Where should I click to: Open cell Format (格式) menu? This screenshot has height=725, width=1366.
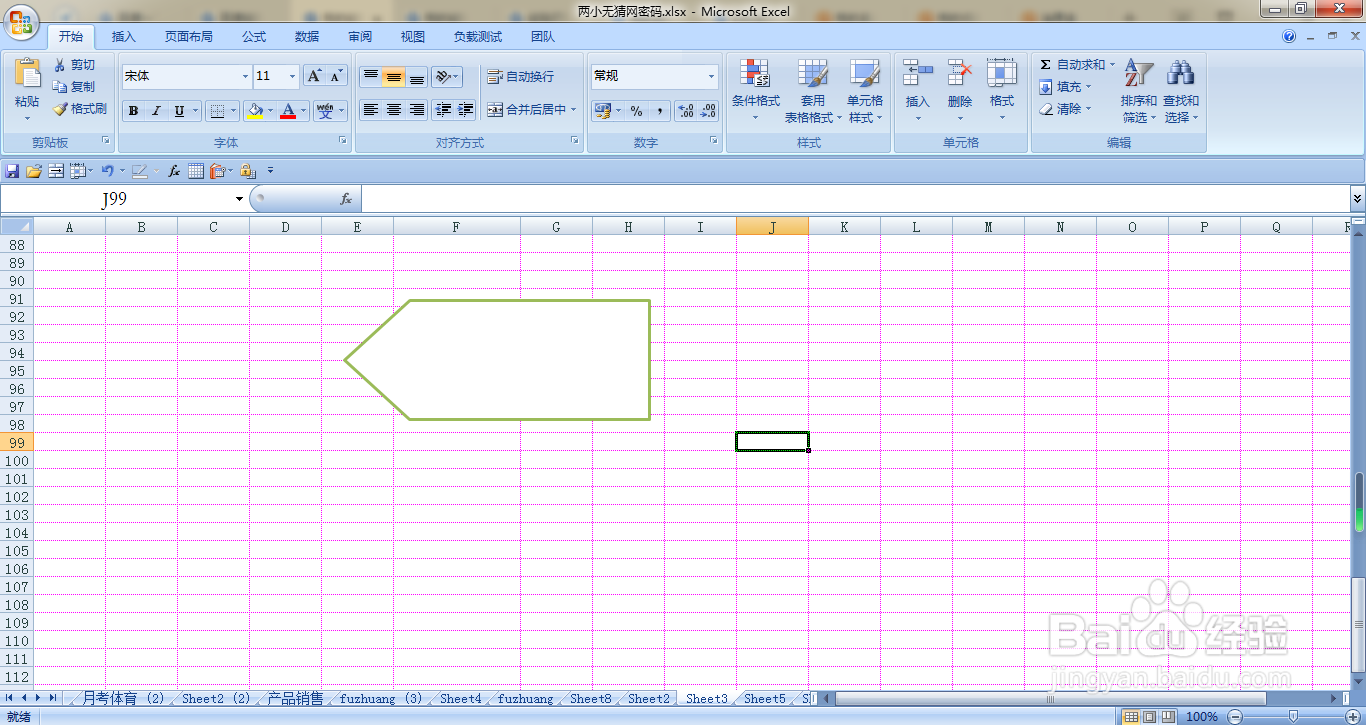coord(1002,91)
